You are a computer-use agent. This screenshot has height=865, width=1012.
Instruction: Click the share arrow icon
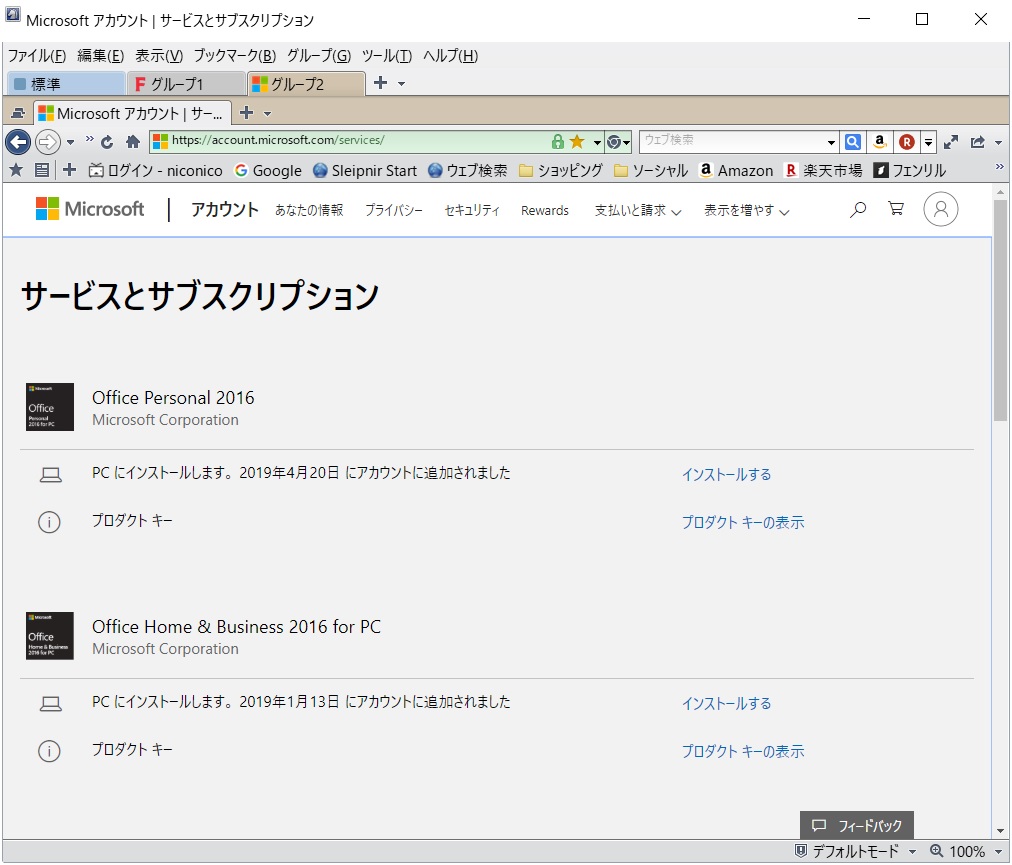click(978, 142)
